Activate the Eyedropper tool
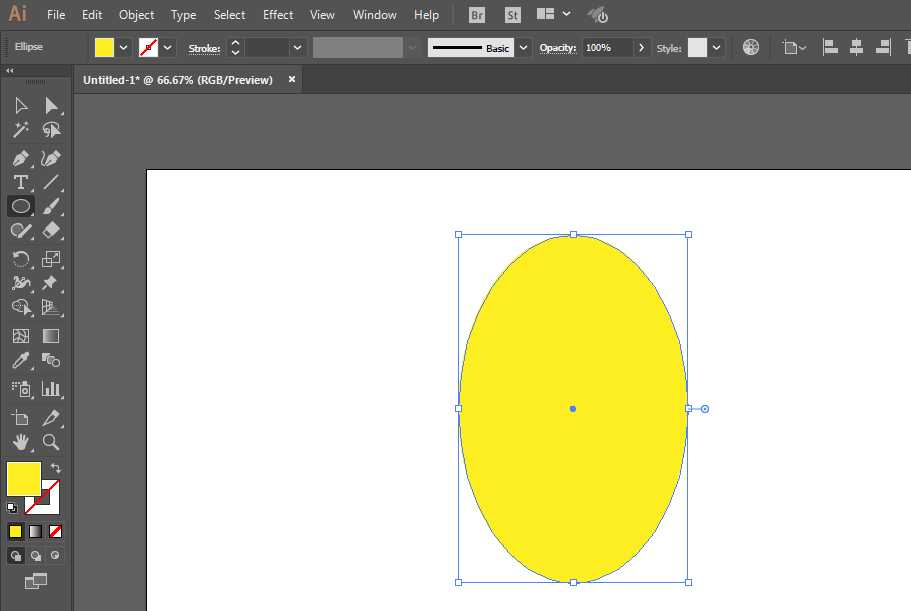Screen dimensions: 911x611 pyautogui.click(x=20, y=361)
